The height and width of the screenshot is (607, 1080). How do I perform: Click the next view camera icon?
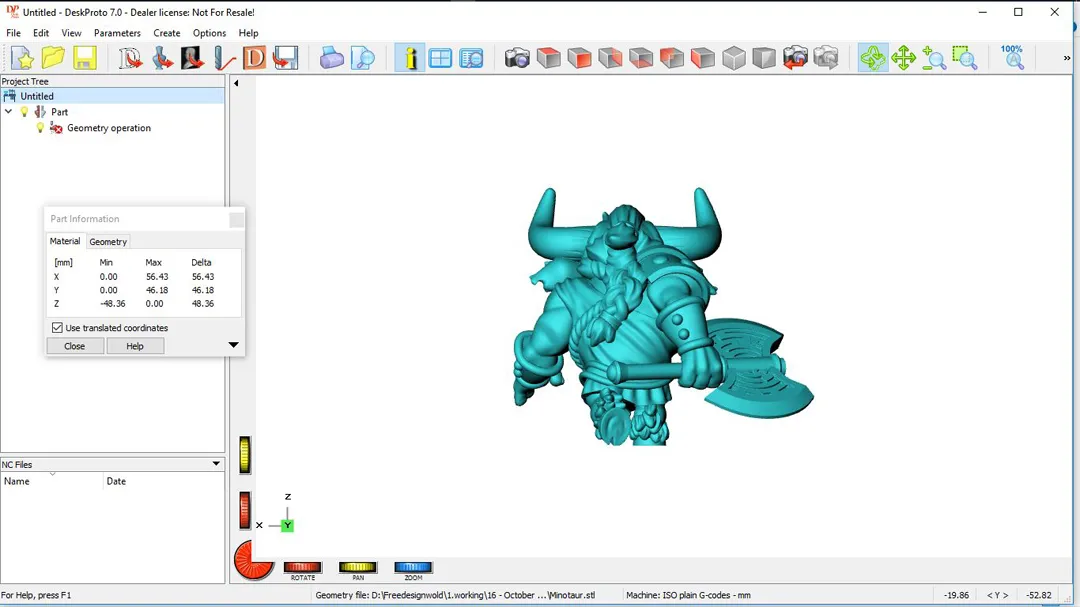coord(826,58)
